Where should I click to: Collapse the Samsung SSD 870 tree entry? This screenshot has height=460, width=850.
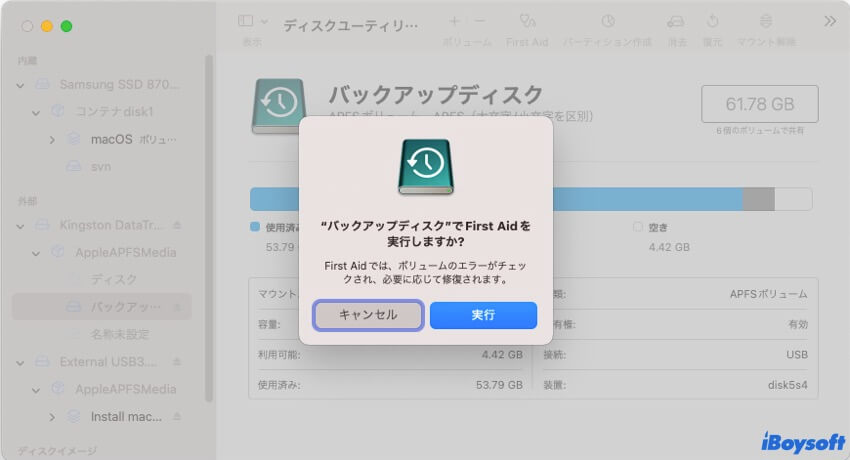(x=20, y=85)
